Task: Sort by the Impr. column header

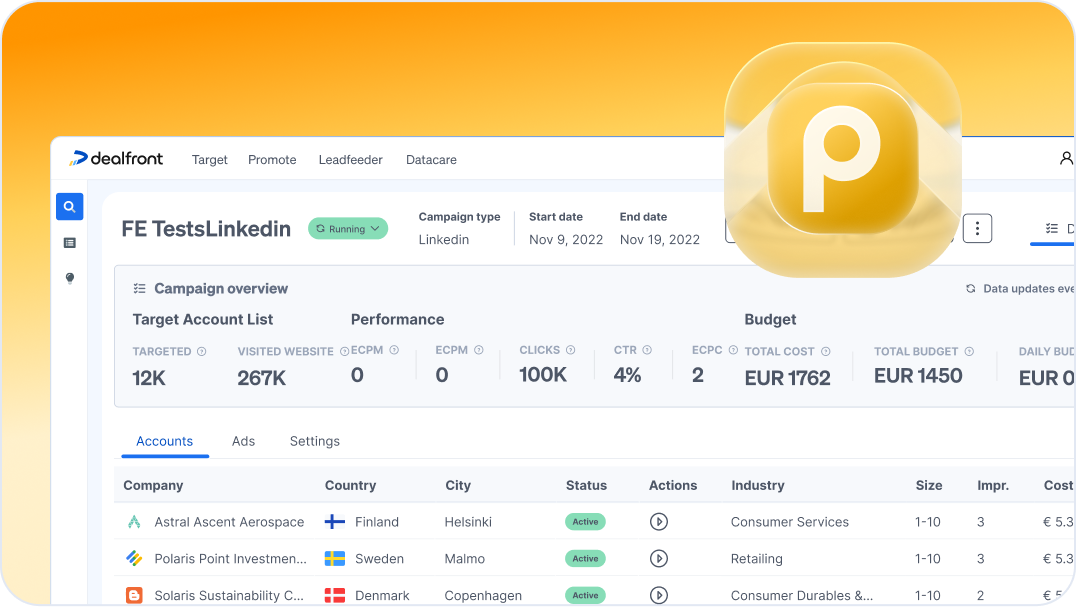Action: tap(993, 486)
